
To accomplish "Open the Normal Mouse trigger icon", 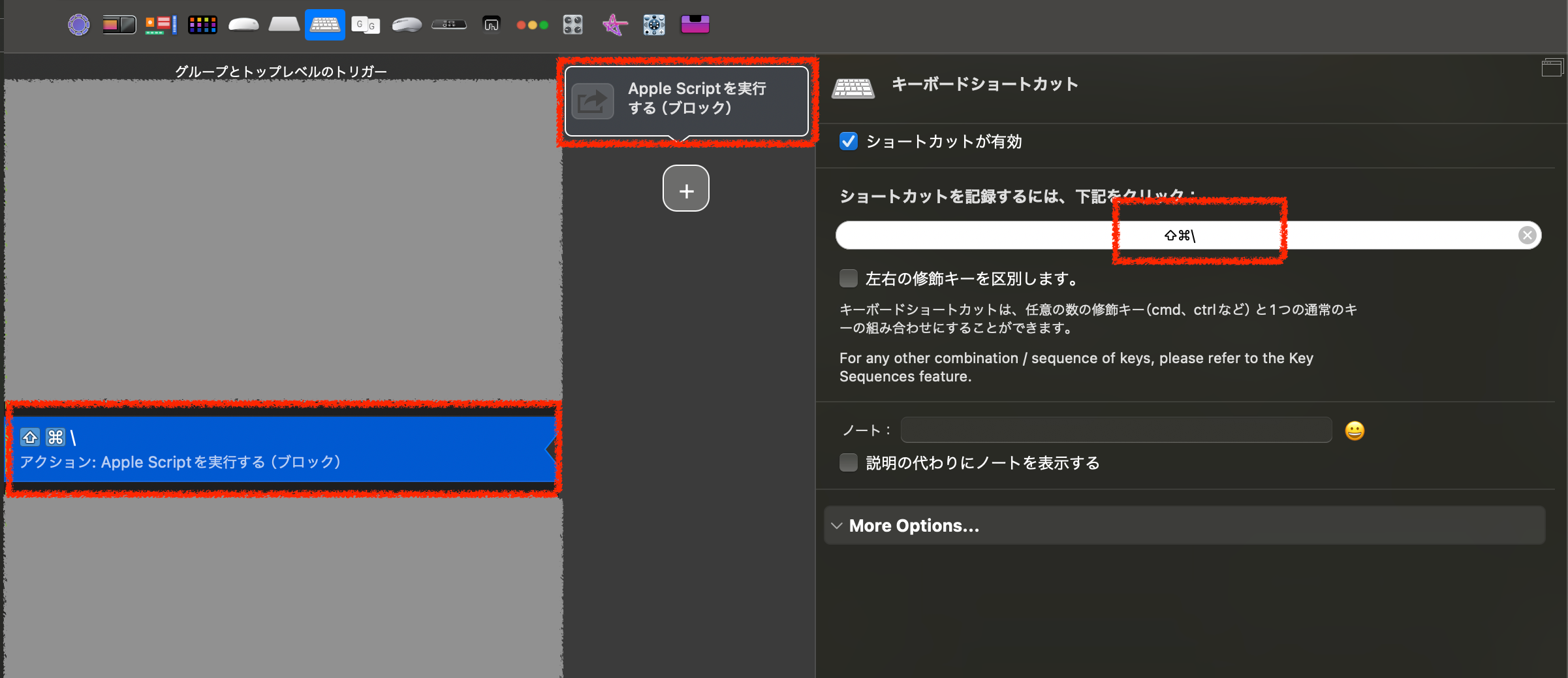I will coord(407,25).
